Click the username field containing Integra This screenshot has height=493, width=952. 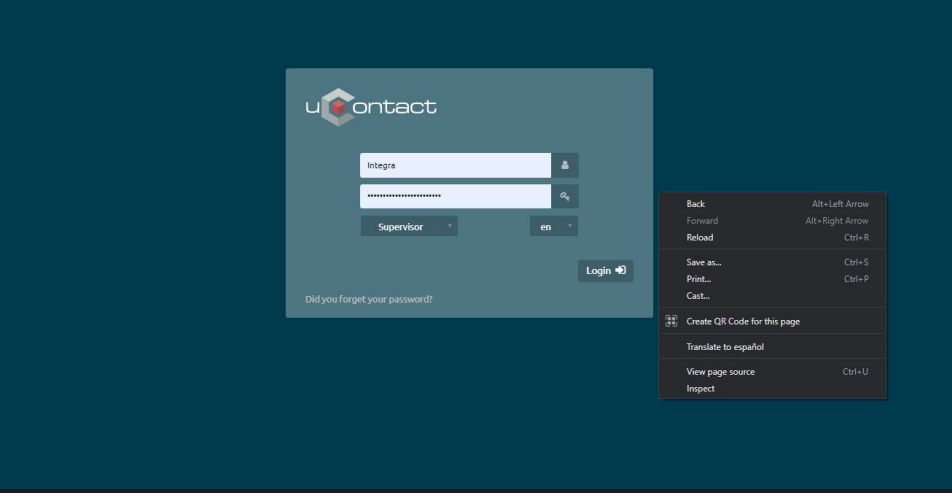coord(455,165)
